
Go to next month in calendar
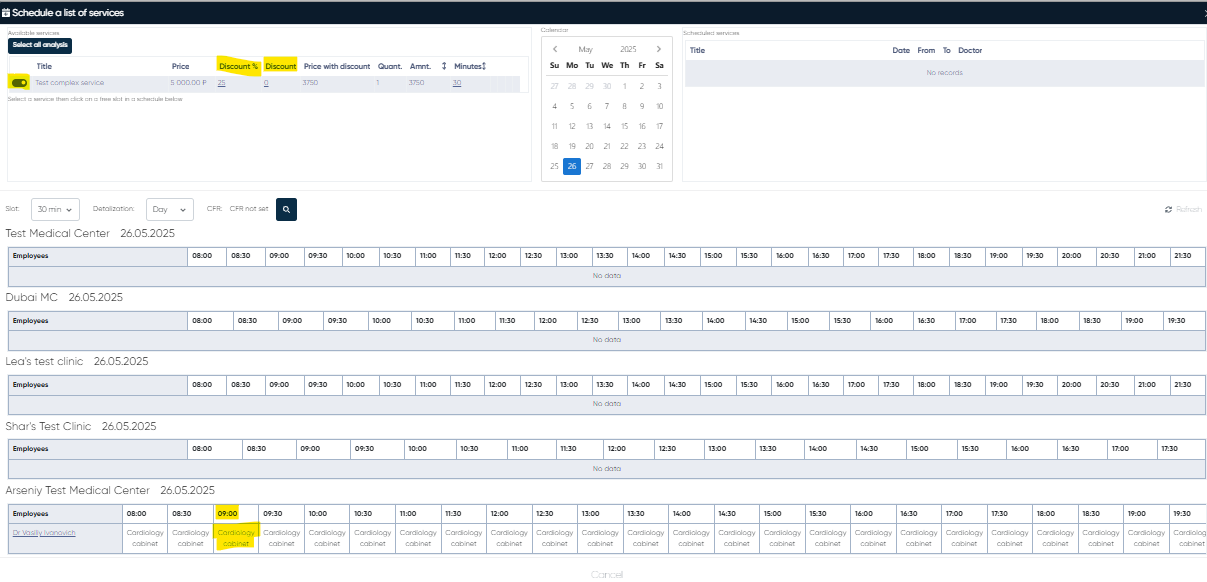[659, 49]
